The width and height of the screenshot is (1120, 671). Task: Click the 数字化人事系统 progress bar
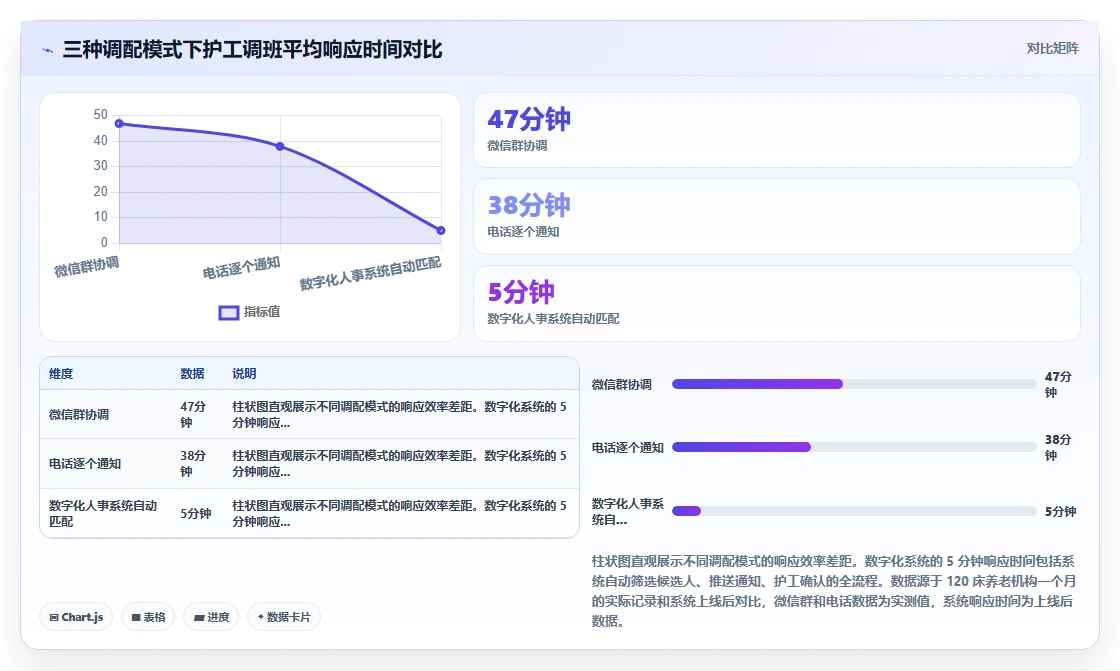(854, 511)
